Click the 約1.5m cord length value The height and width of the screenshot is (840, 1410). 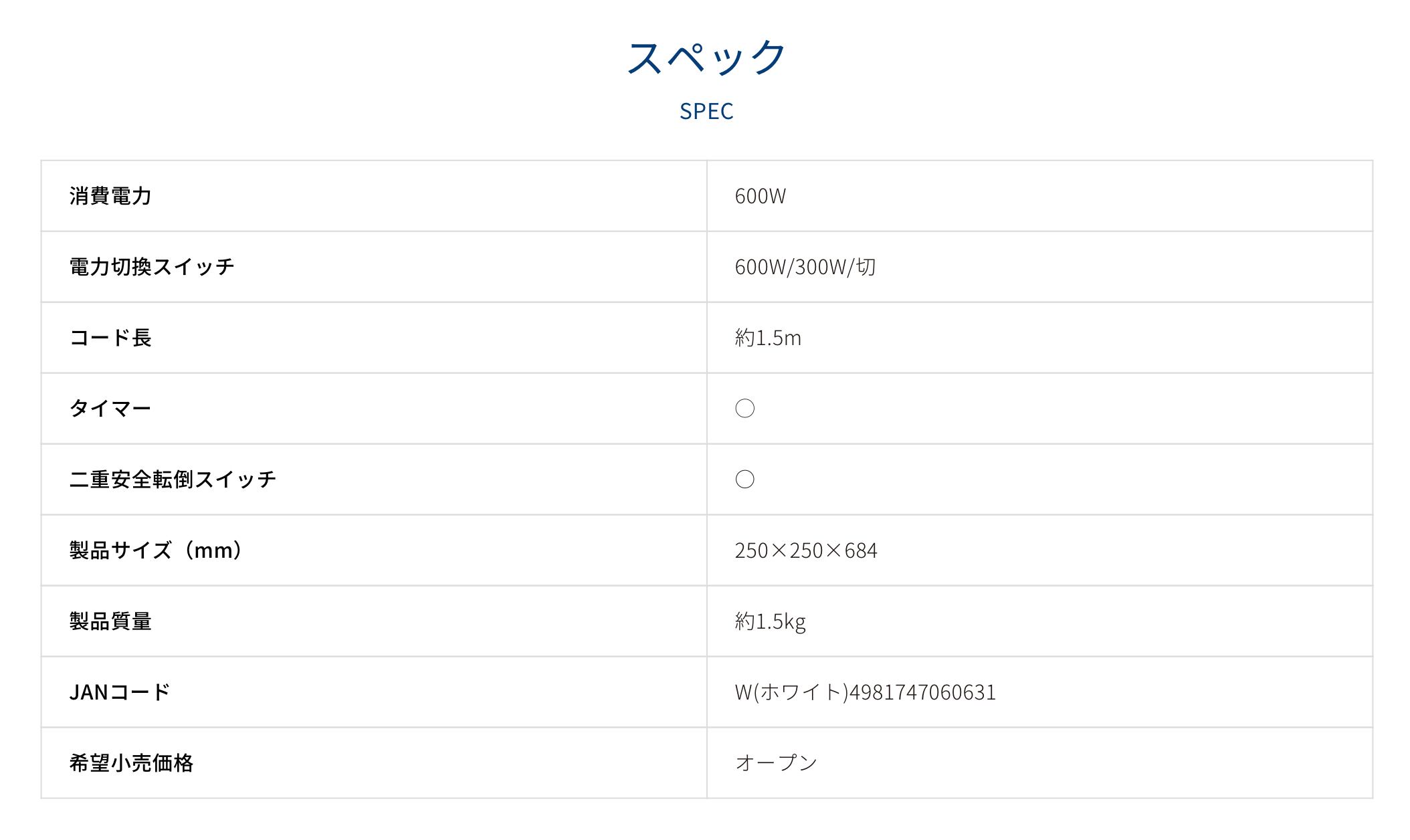pos(768,338)
